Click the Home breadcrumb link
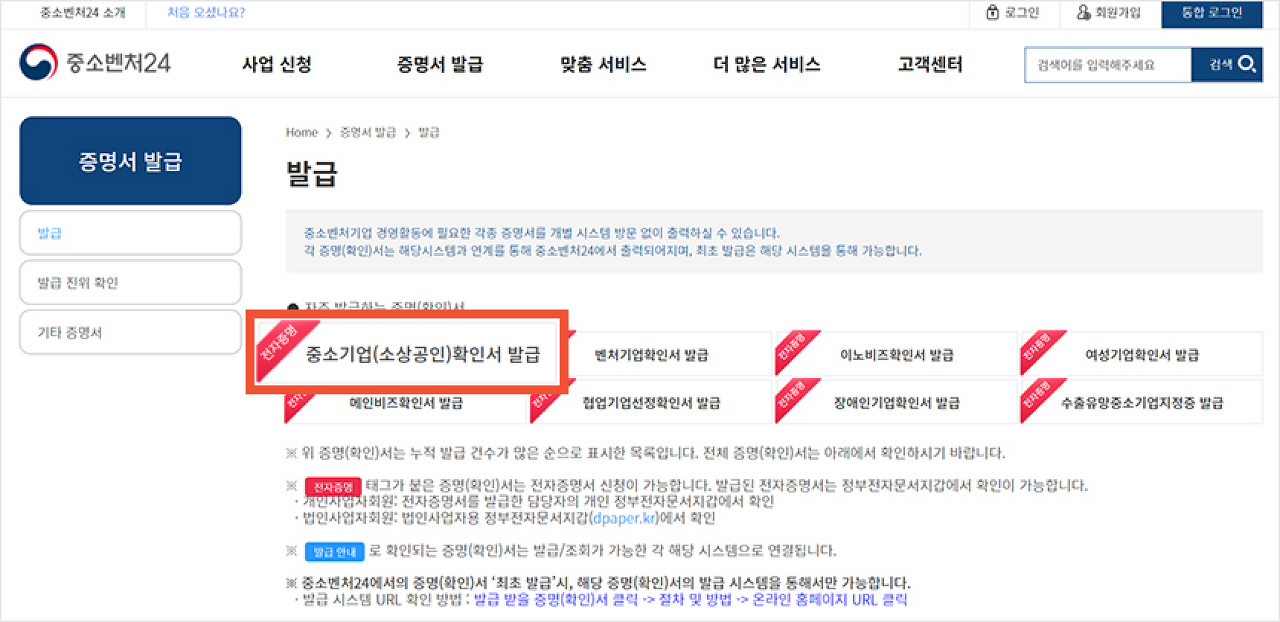This screenshot has width=1280, height=622. click(x=301, y=132)
